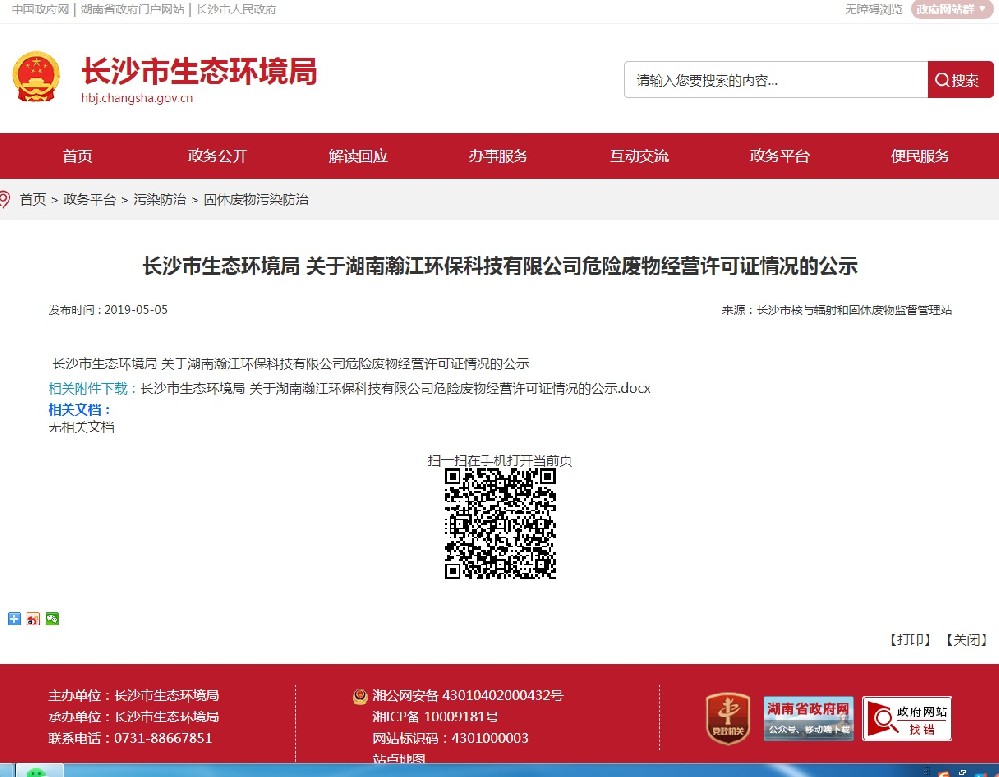This screenshot has width=999, height=777.
Task: Open 污染防治 breadcrumb link
Action: point(160,199)
